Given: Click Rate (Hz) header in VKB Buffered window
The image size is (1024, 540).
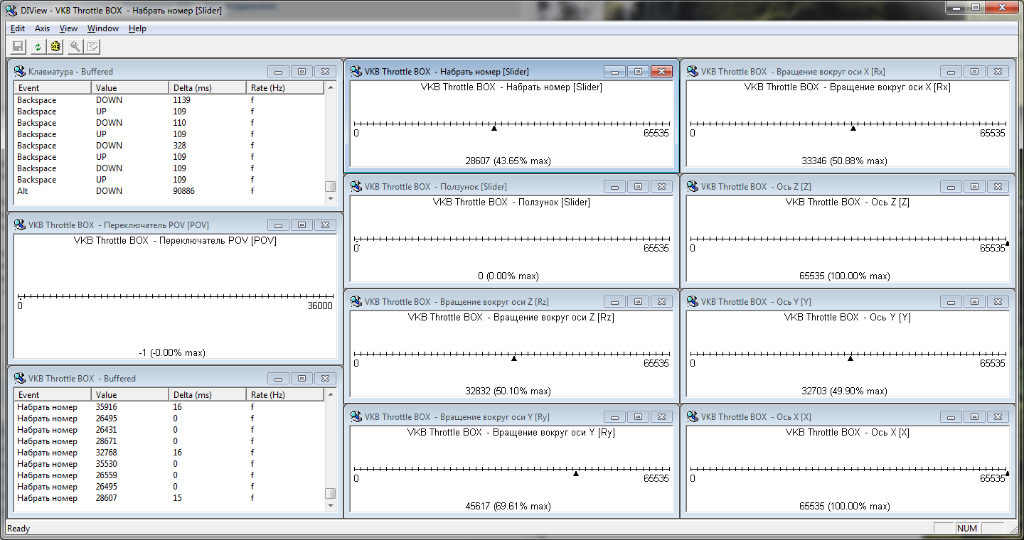Looking at the screenshot, I should [x=285, y=394].
